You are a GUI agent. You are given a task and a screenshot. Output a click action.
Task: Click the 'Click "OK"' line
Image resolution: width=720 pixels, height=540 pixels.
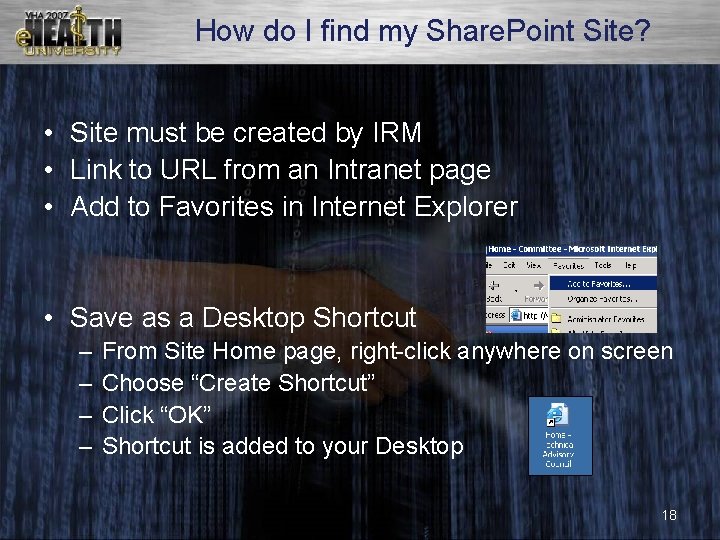click(x=156, y=415)
